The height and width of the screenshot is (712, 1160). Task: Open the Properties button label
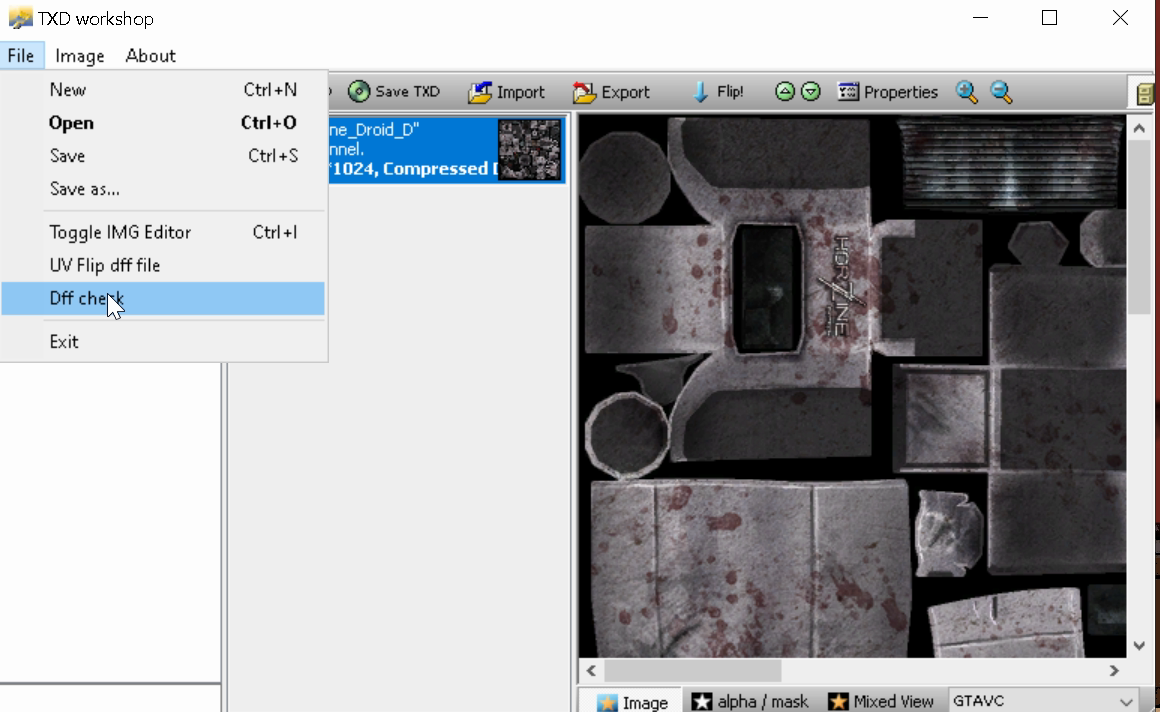[901, 92]
